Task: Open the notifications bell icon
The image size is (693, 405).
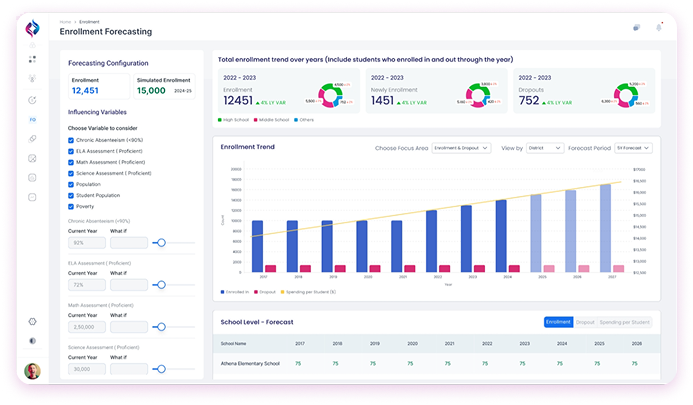Action: (x=659, y=29)
